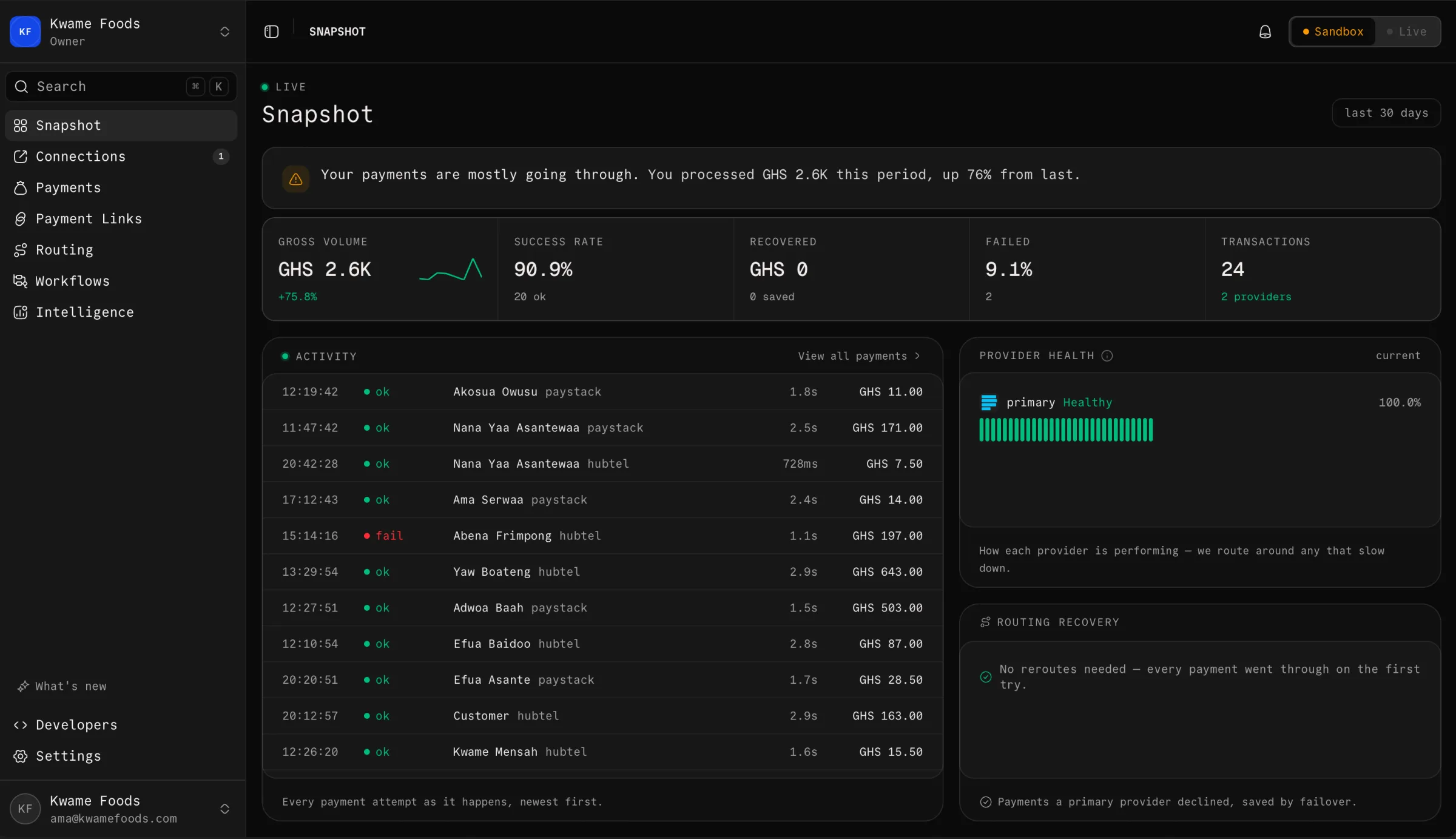The image size is (1456, 839).
Task: Go to Payments page
Action: pos(121,188)
